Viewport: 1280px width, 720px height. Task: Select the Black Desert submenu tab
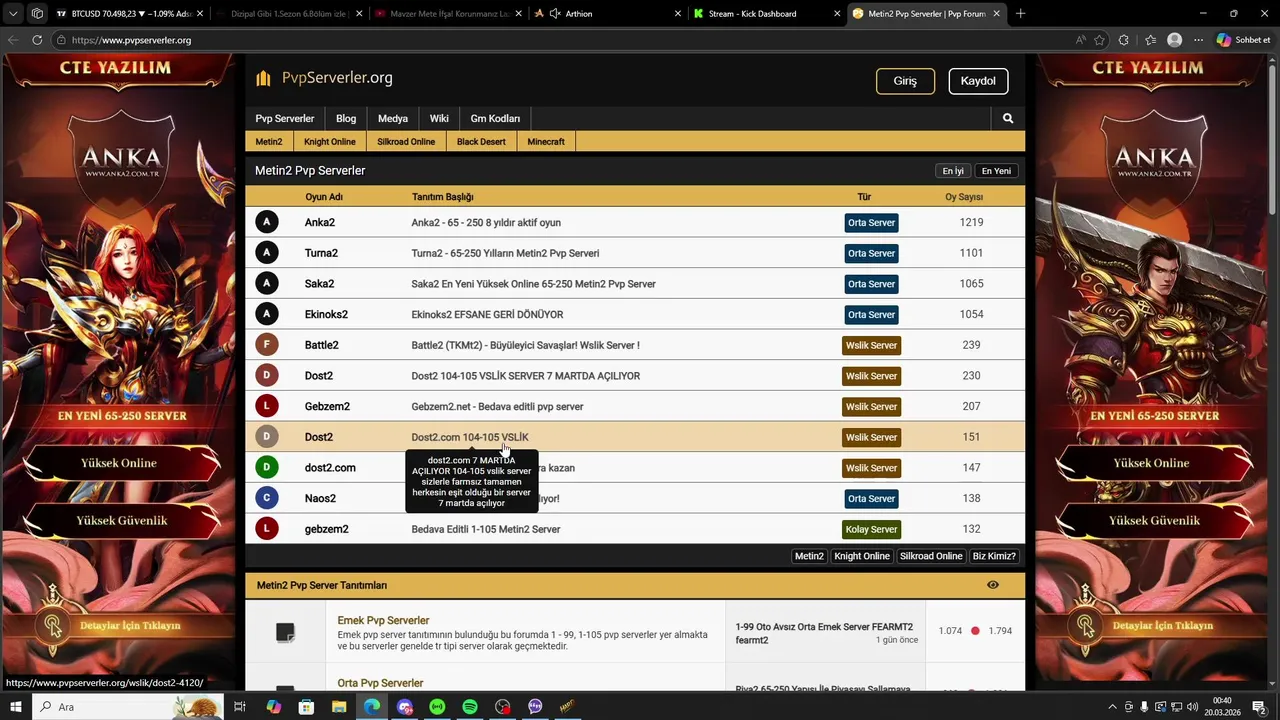tap(481, 142)
